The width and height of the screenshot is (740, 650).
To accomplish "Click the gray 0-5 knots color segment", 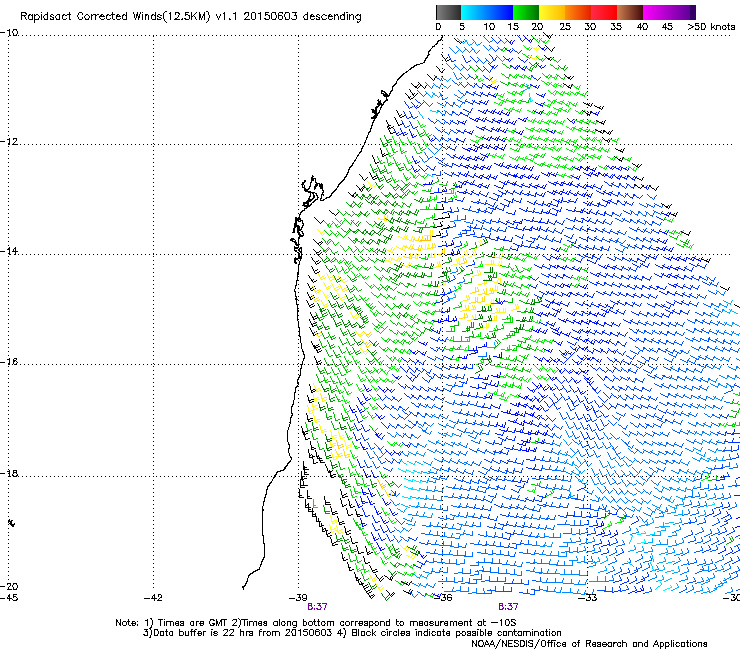I will 448,12.
